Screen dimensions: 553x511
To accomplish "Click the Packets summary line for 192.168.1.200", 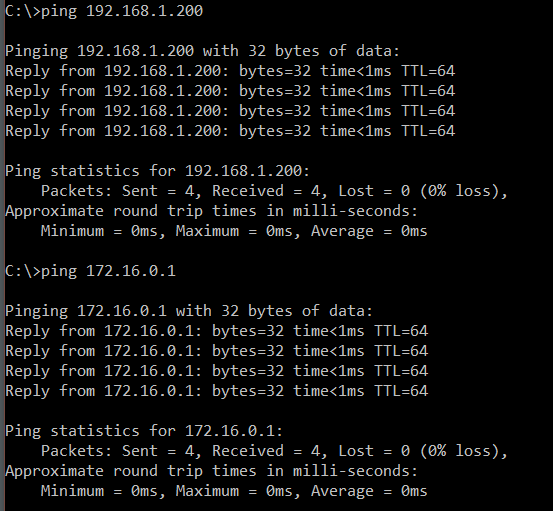I will 274,191.
